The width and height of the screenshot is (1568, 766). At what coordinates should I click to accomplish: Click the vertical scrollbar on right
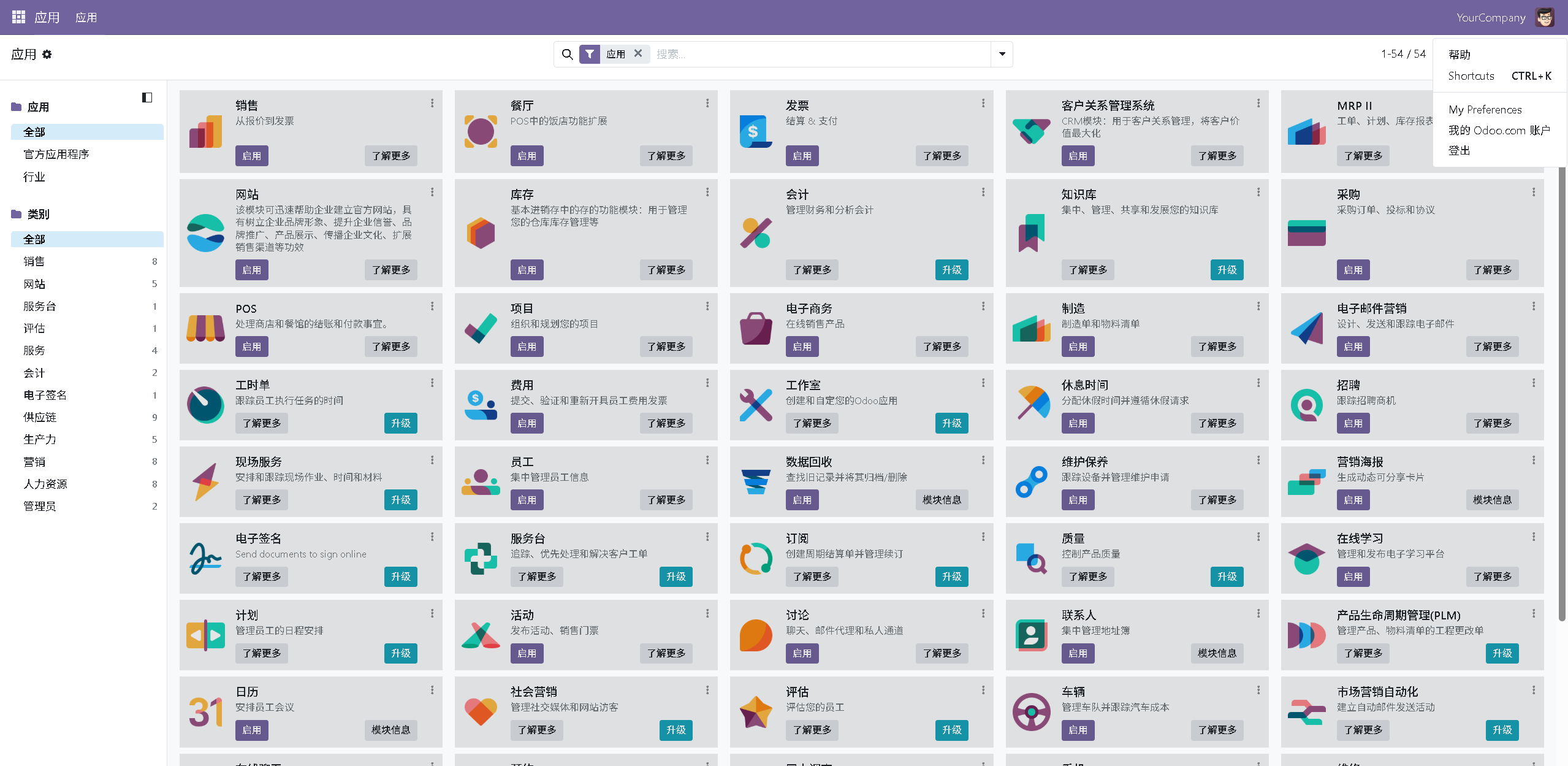tap(1561, 393)
